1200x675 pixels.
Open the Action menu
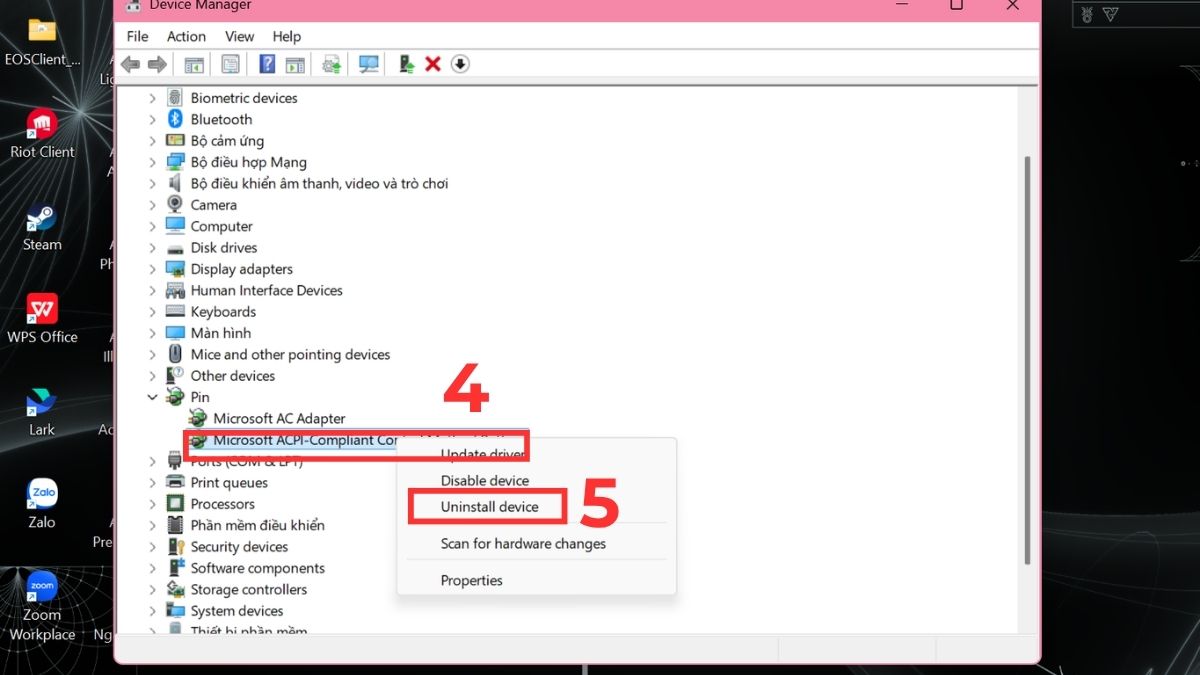pos(186,36)
